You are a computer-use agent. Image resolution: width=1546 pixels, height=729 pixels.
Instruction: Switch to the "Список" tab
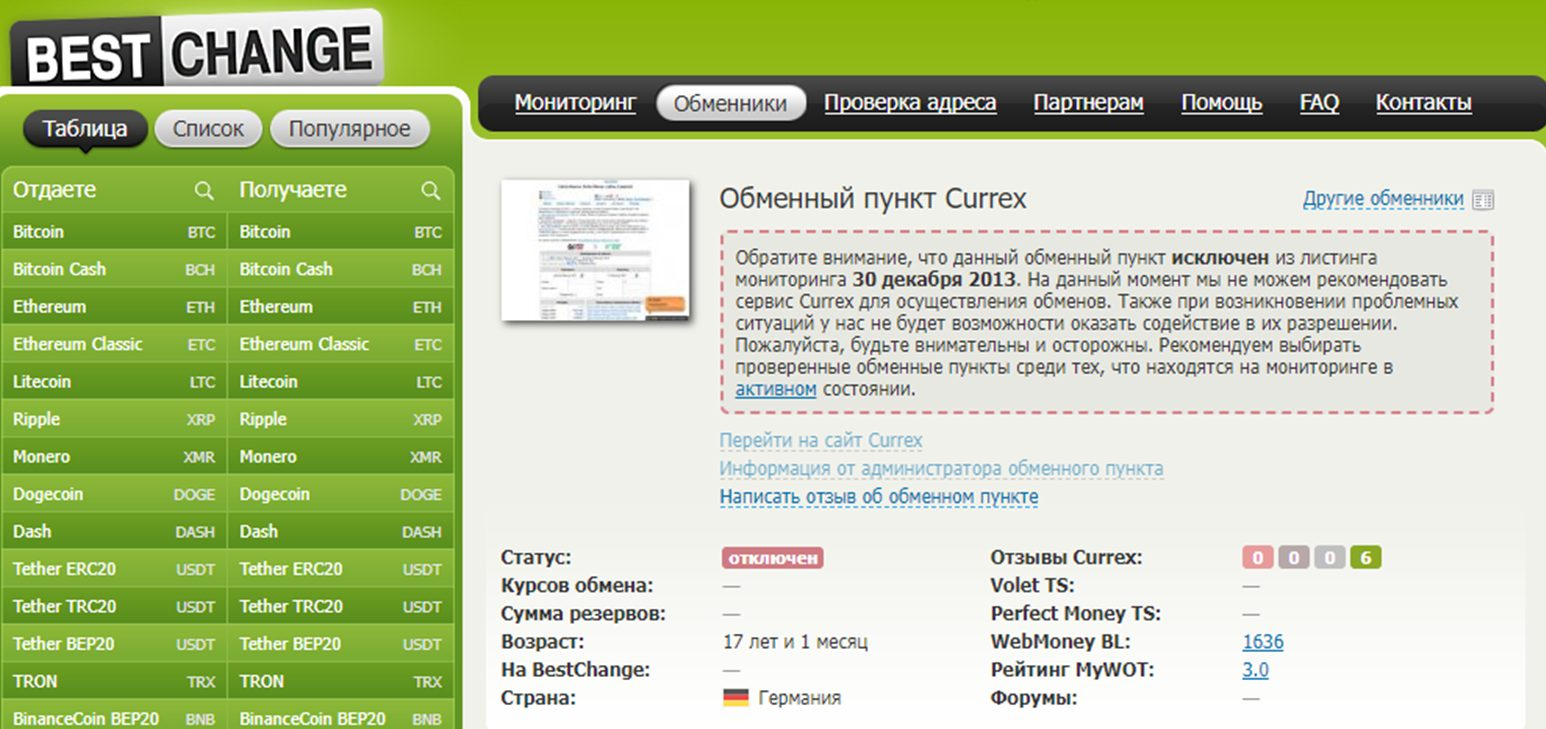[207, 128]
